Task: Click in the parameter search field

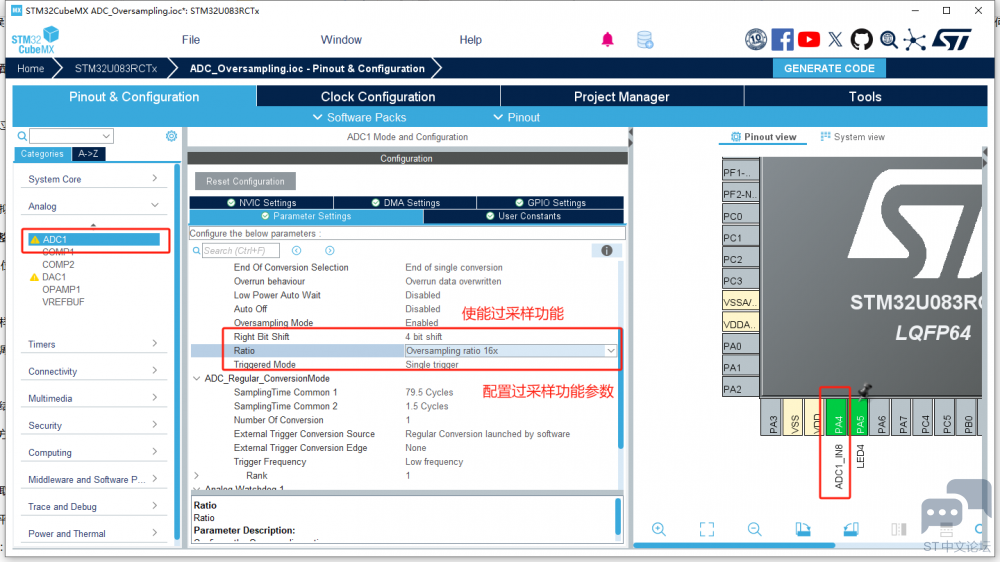Action: click(240, 251)
